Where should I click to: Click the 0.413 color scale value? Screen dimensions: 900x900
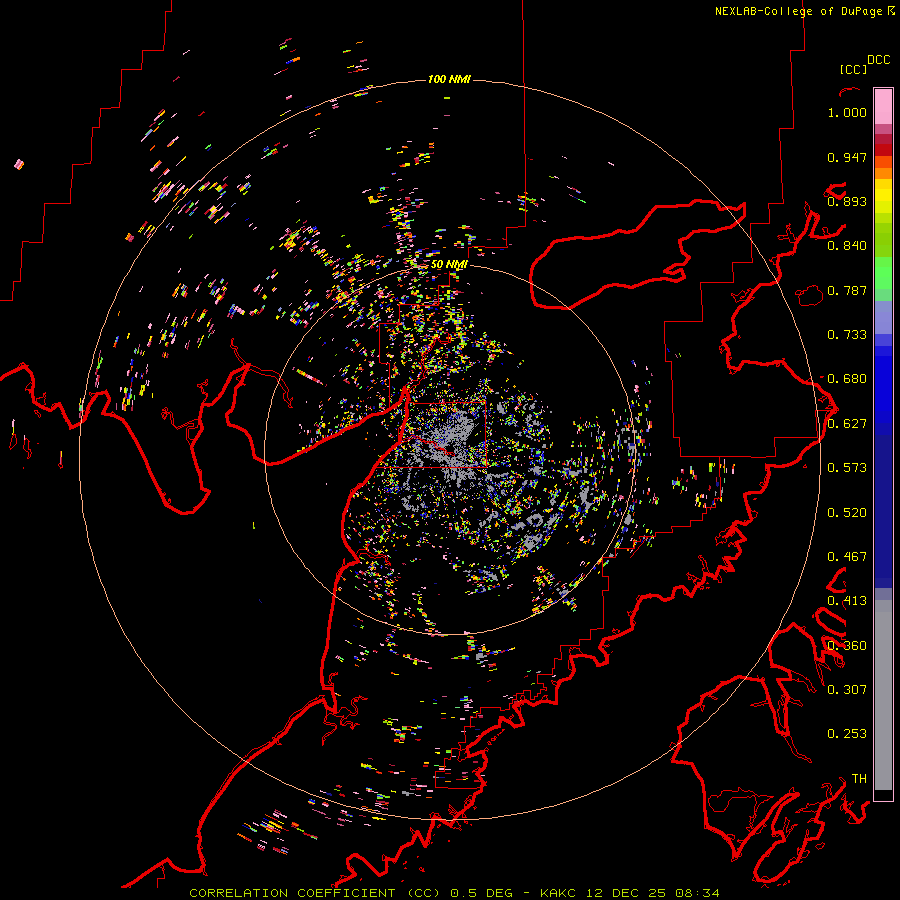(847, 601)
